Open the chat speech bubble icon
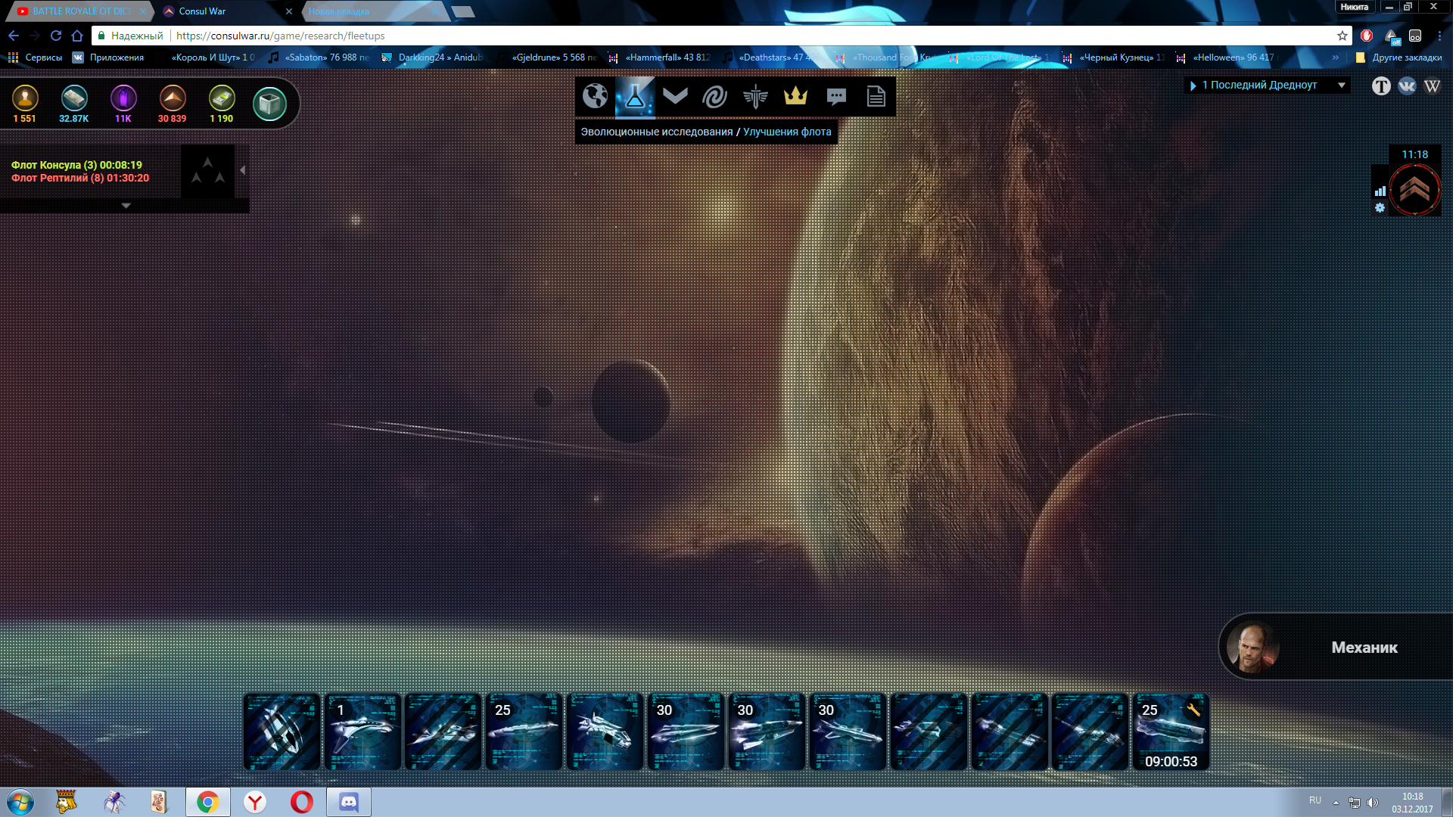The height and width of the screenshot is (820, 1456). (x=836, y=96)
